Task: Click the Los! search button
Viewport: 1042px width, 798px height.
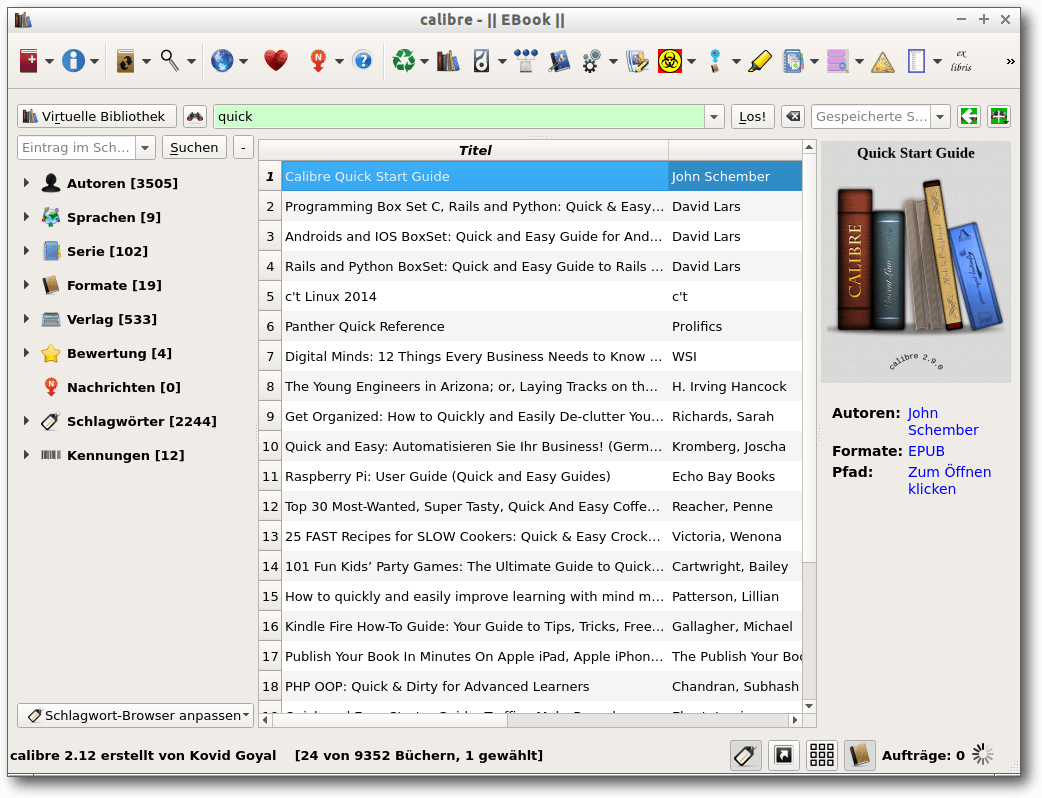Action: coord(752,116)
